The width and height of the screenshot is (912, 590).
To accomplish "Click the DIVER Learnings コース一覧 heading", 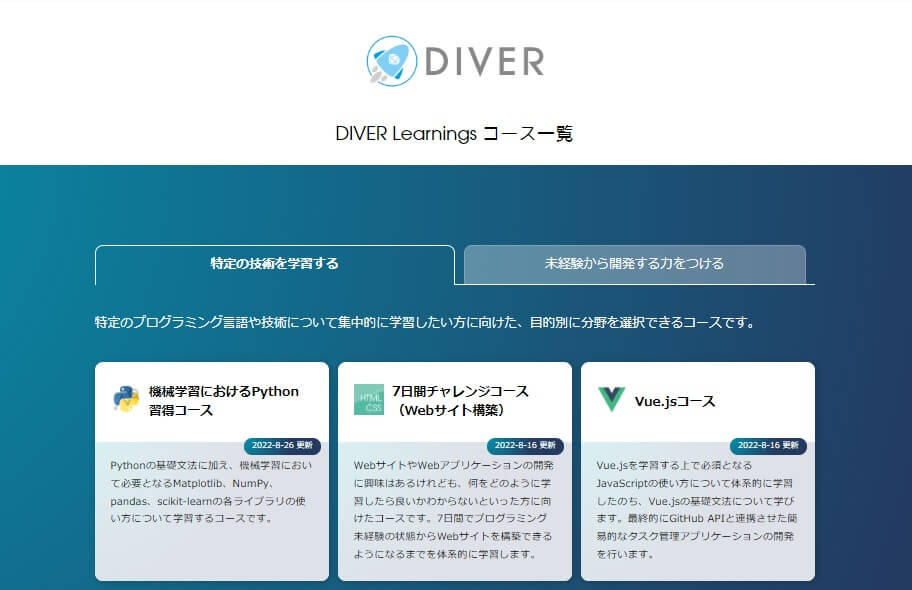I will [x=454, y=134].
